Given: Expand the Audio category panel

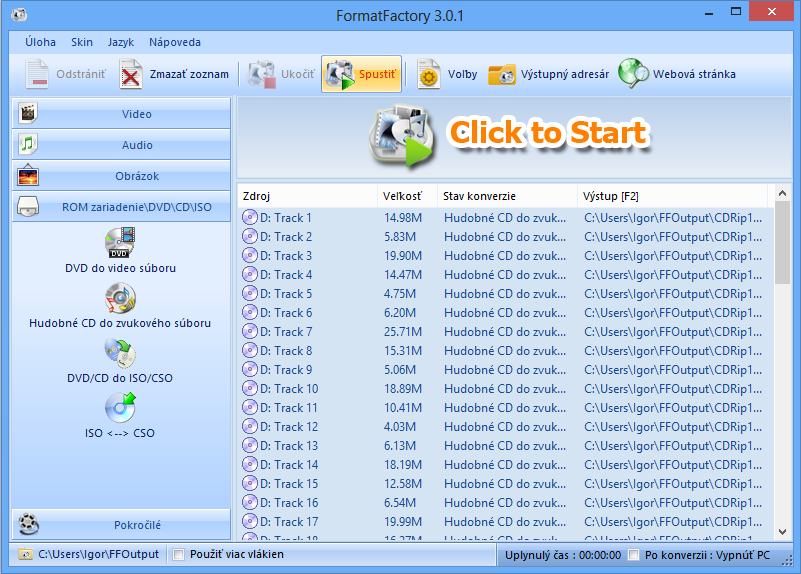Looking at the screenshot, I should 121,145.
